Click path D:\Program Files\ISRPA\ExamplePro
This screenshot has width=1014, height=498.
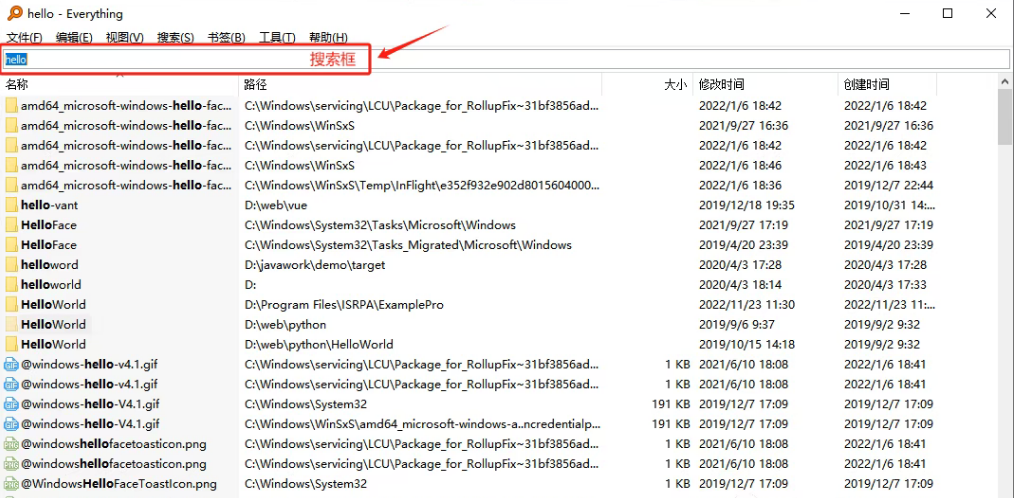click(344, 305)
